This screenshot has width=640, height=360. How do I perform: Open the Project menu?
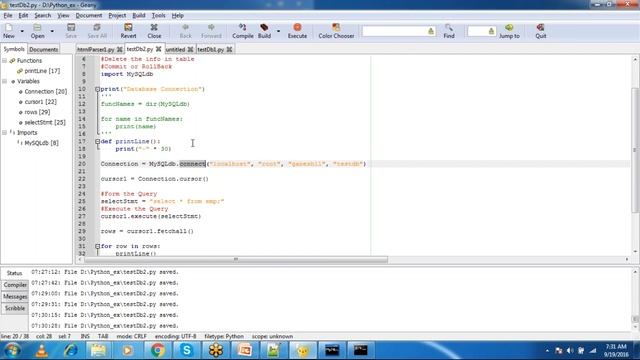pyautogui.click(x=117, y=16)
